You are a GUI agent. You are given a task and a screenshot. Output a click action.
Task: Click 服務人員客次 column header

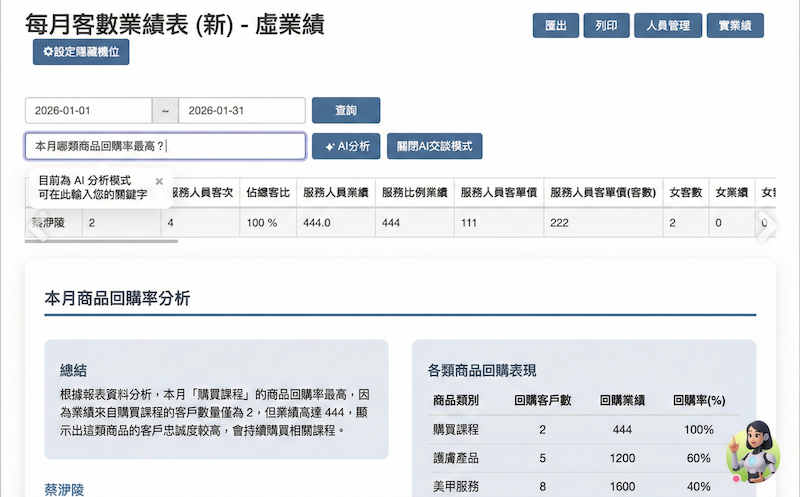202,192
